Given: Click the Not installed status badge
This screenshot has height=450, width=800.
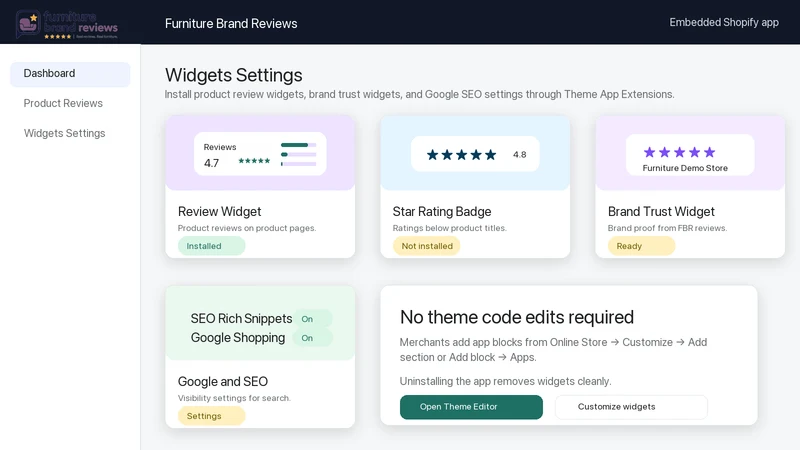Looking at the screenshot, I should pyautogui.click(x=427, y=246).
